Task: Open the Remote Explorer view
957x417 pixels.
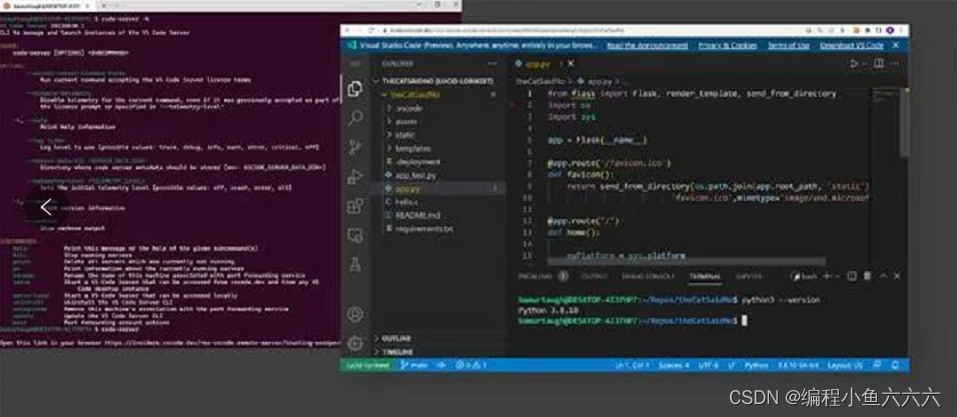Action: click(355, 235)
